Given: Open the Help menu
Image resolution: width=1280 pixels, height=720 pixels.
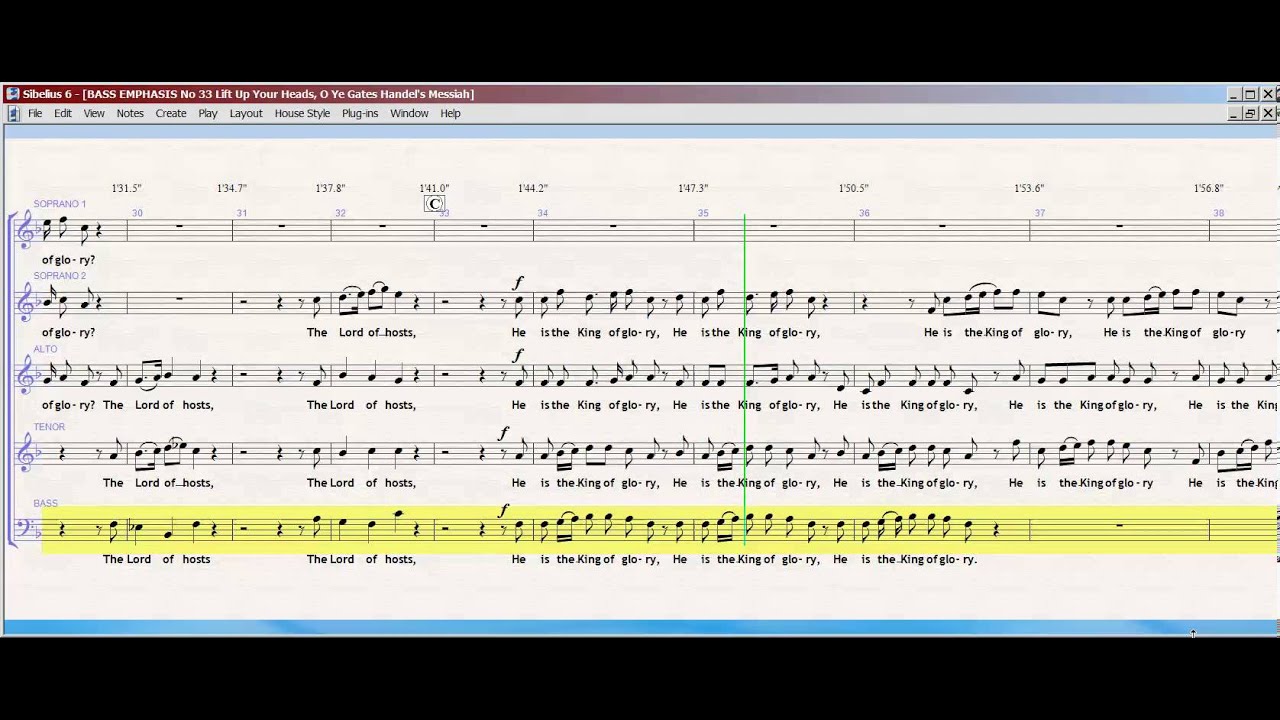Looking at the screenshot, I should 451,114.
